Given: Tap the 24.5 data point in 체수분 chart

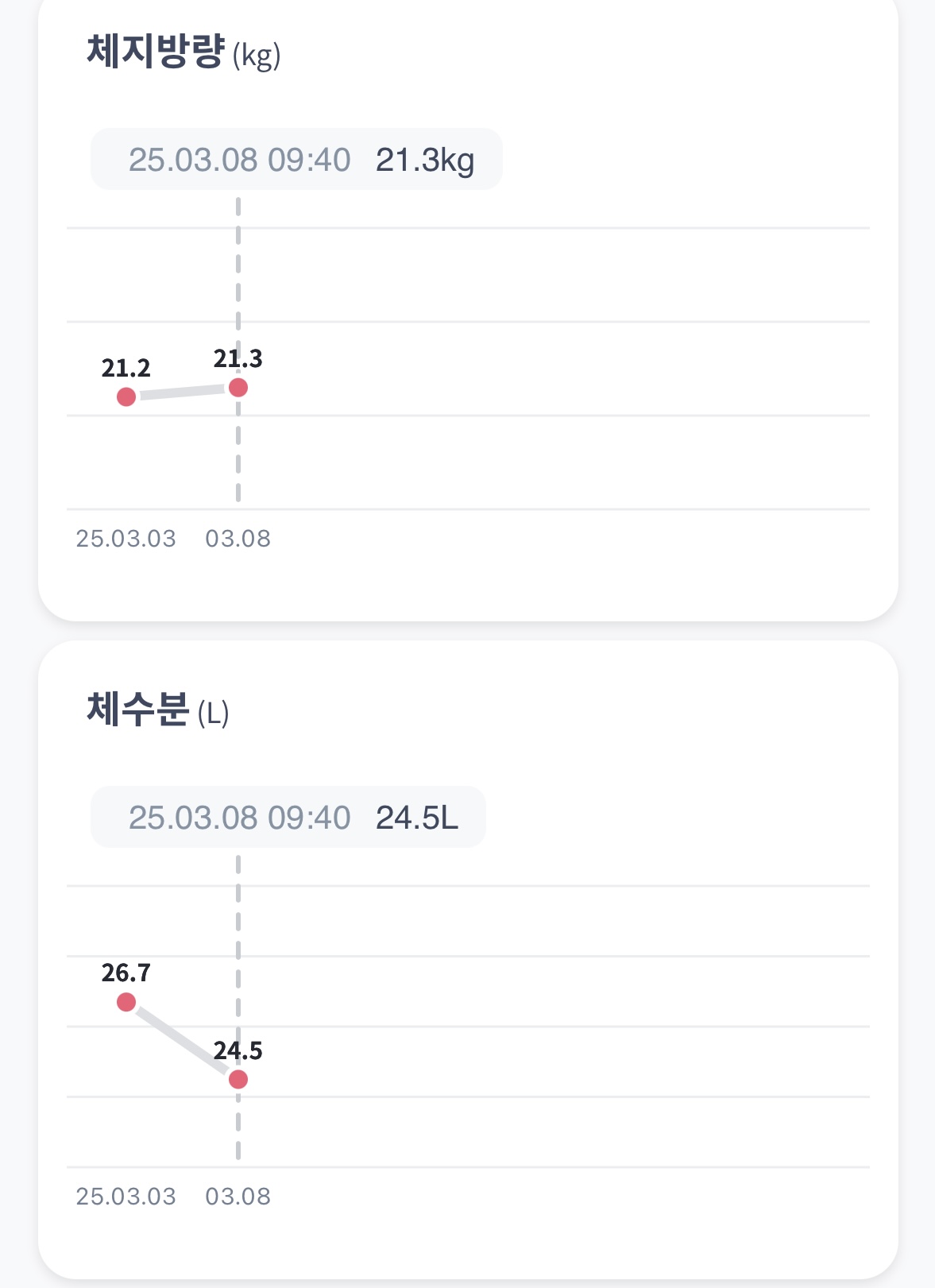Looking at the screenshot, I should (238, 1079).
